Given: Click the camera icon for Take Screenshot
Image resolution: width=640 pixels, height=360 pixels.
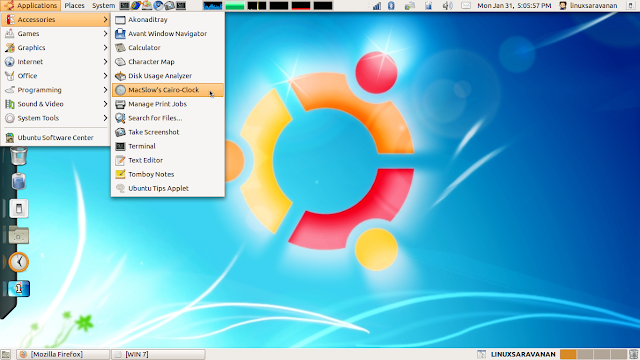Looking at the screenshot, I should point(120,132).
